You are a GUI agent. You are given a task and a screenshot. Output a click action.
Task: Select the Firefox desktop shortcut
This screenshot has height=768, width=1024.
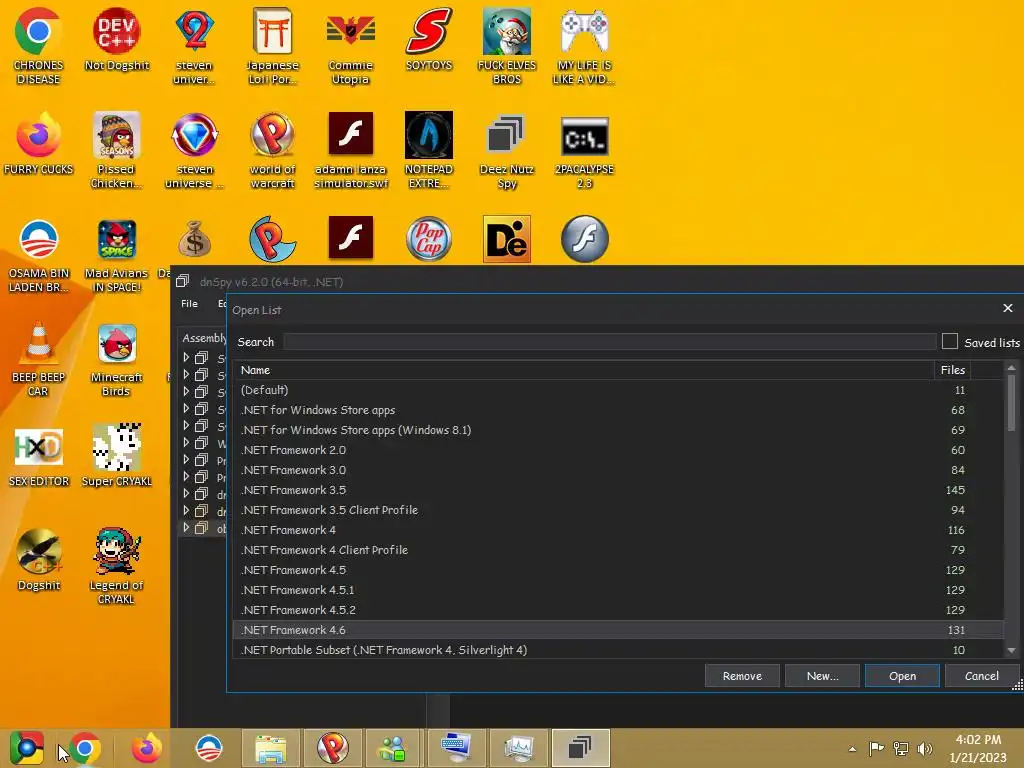click(38, 144)
